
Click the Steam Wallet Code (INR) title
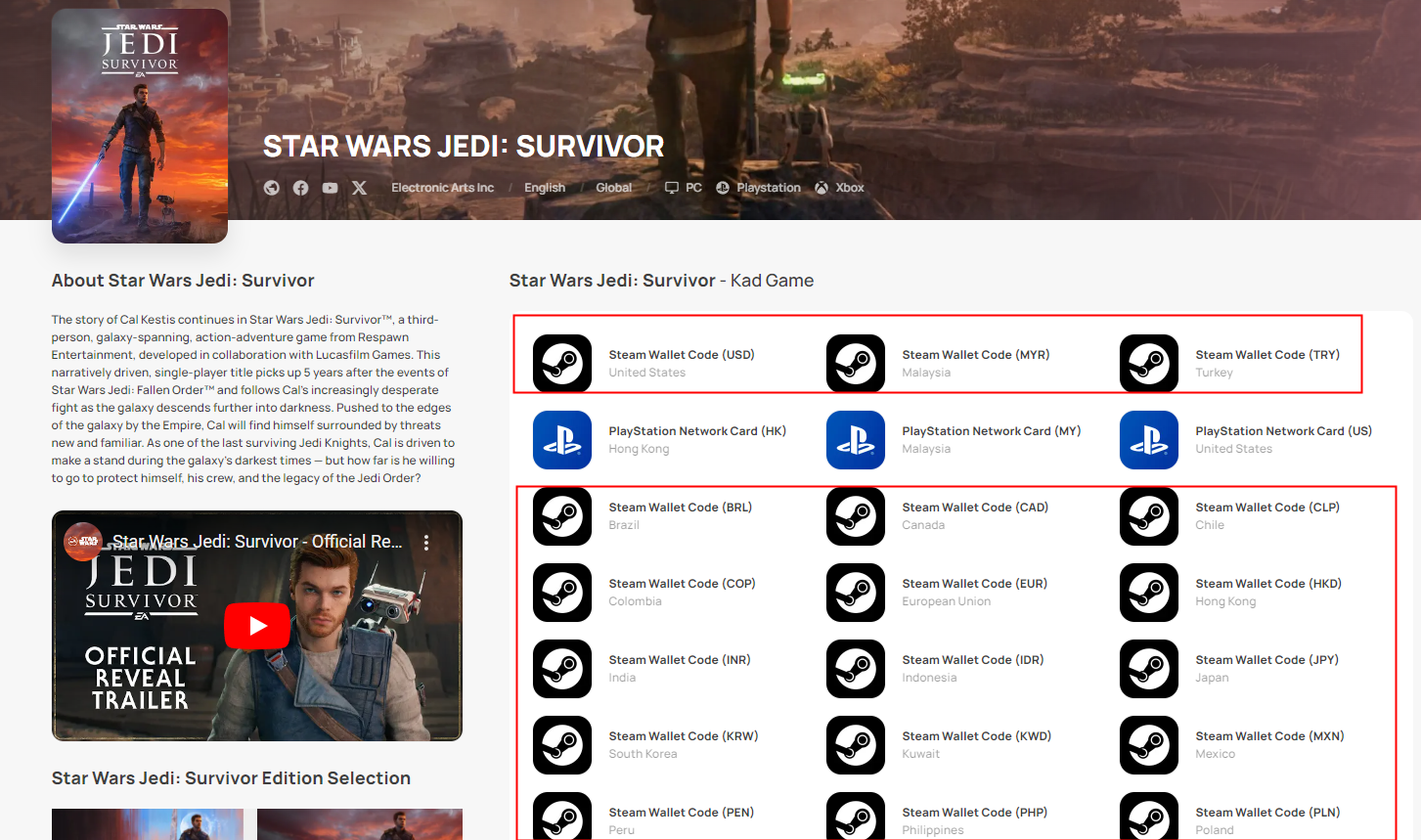click(680, 660)
